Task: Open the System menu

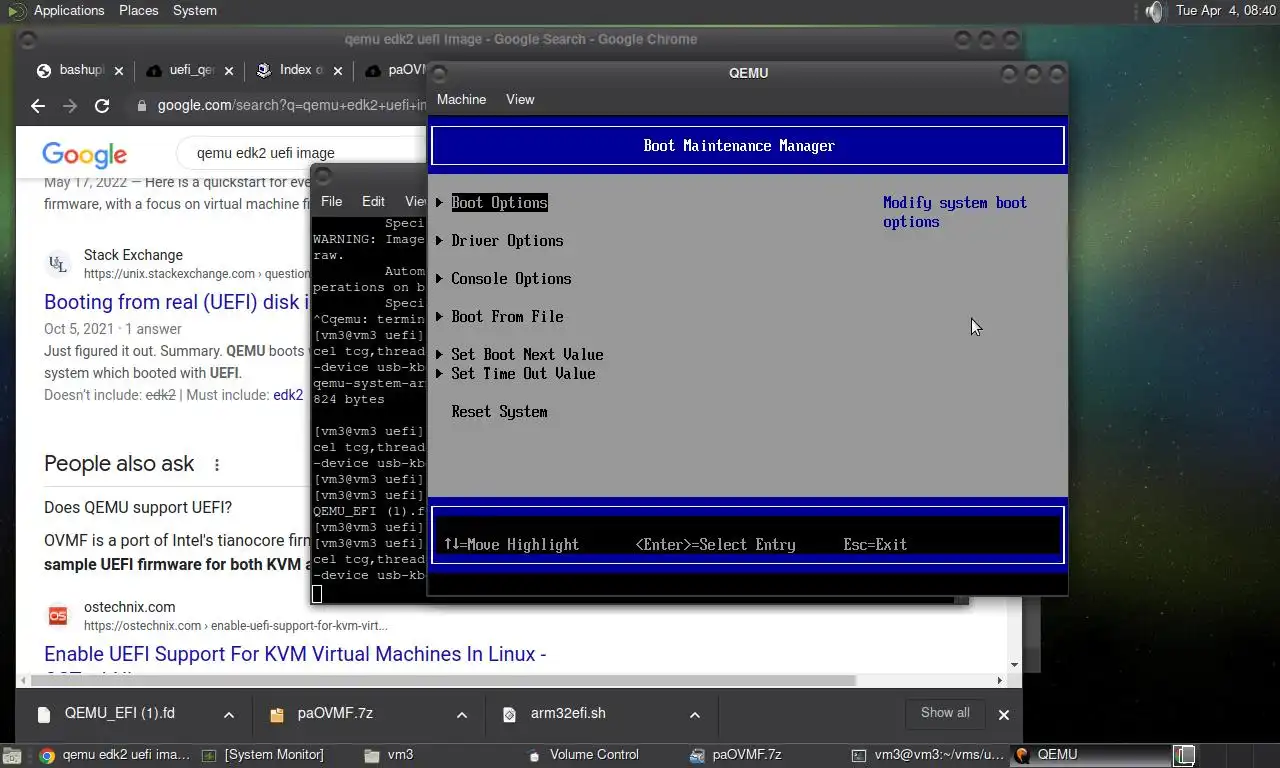Action: (x=194, y=10)
